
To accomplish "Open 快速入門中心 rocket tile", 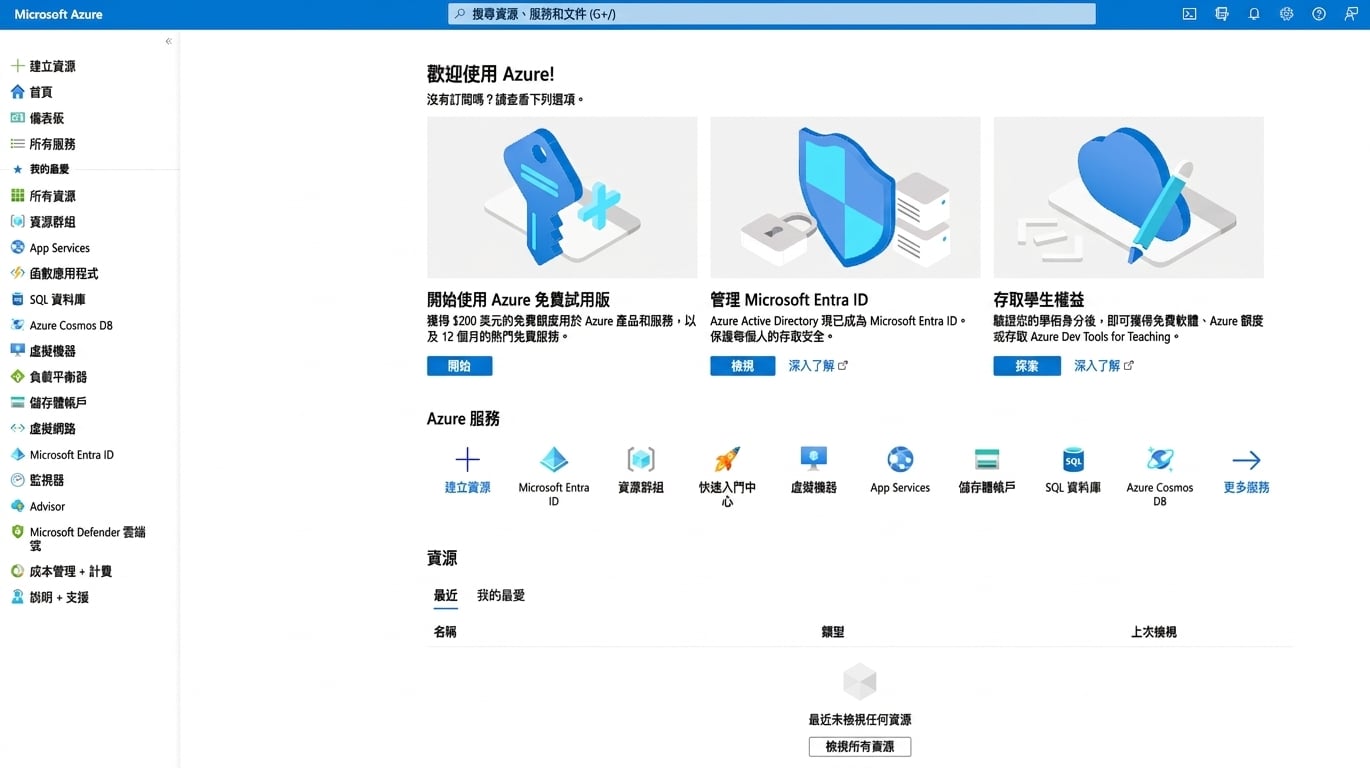I will pyautogui.click(x=727, y=476).
